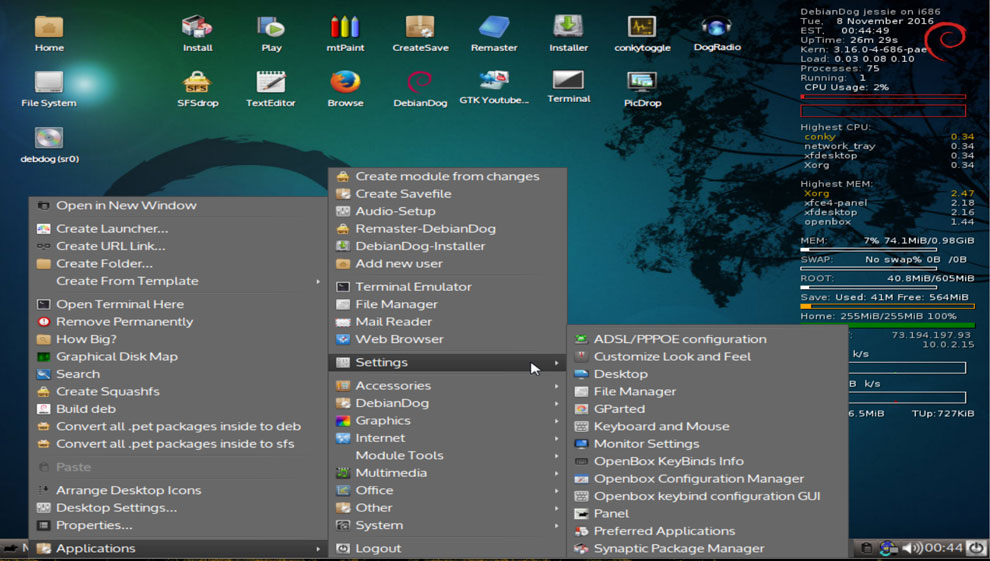Choose Remove Permanently
This screenshot has height=561, width=990.
coord(178,322)
